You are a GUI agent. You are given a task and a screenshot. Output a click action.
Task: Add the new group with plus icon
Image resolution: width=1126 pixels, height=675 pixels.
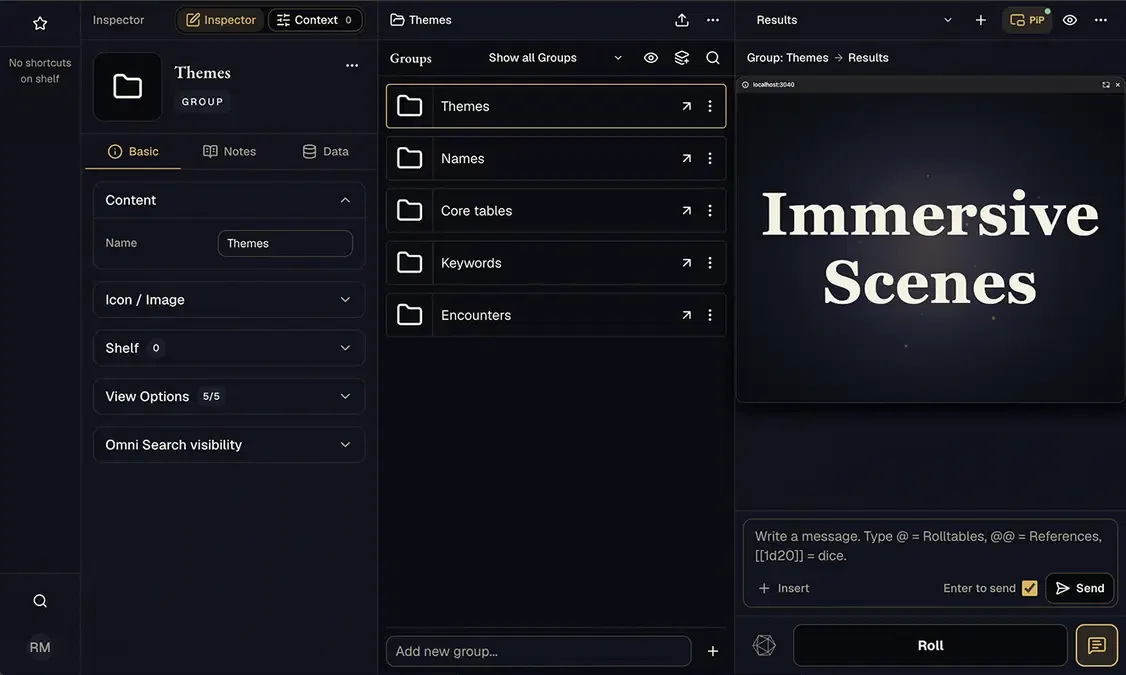coord(712,651)
